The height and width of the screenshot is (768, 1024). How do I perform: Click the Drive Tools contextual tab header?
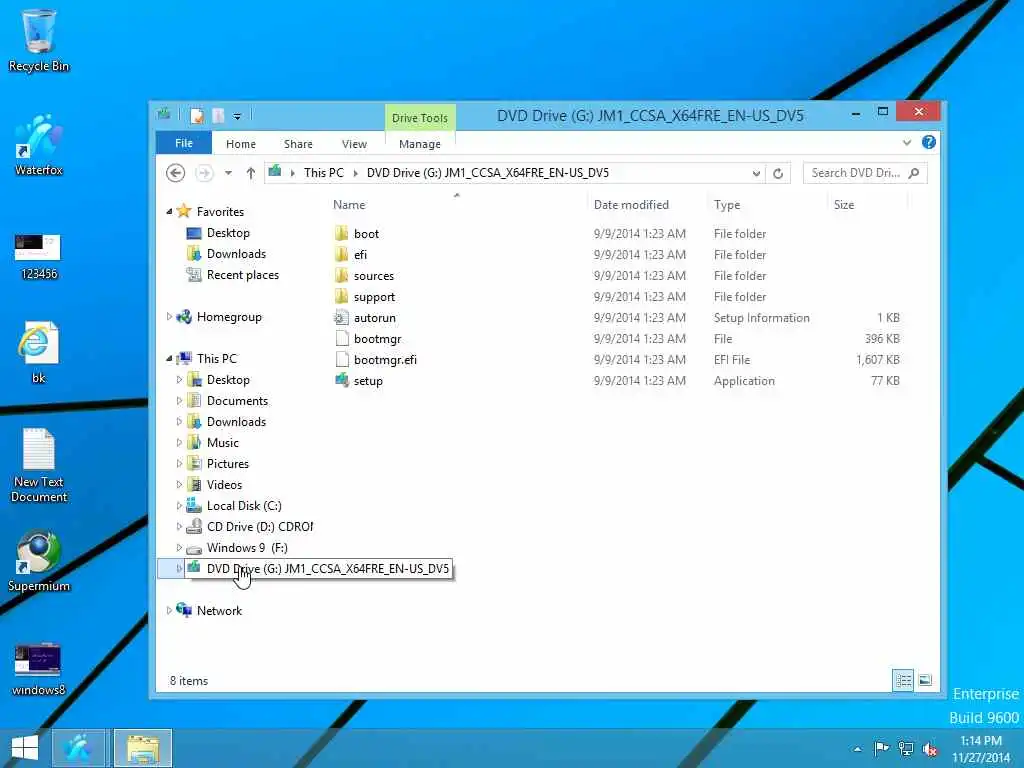point(420,118)
